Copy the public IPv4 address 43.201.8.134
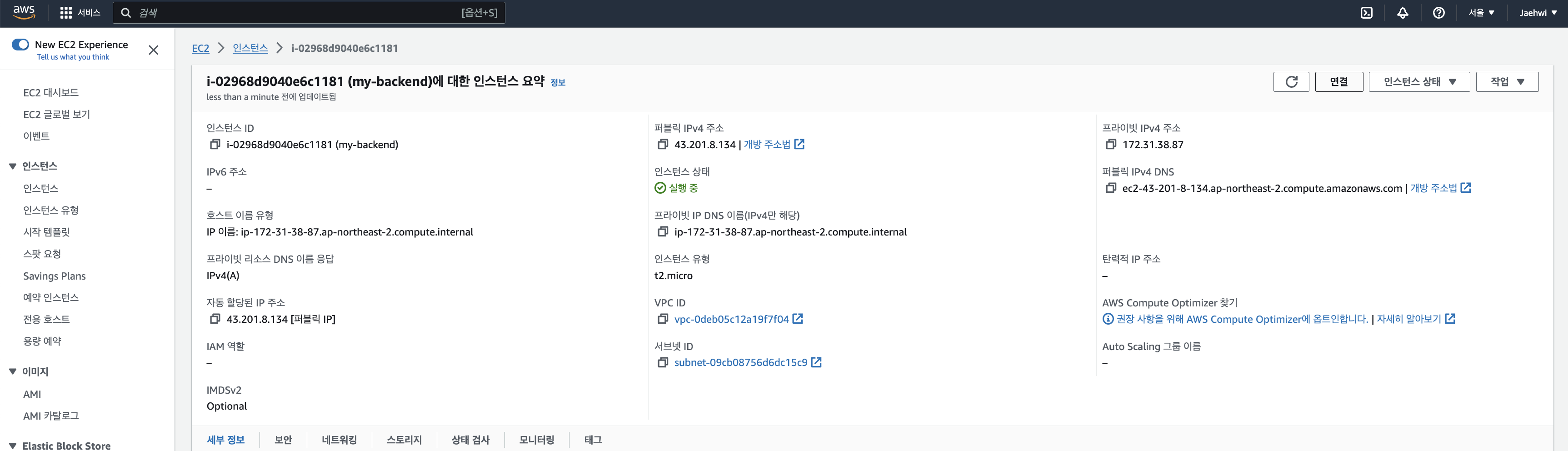The image size is (1568, 451). click(x=663, y=144)
